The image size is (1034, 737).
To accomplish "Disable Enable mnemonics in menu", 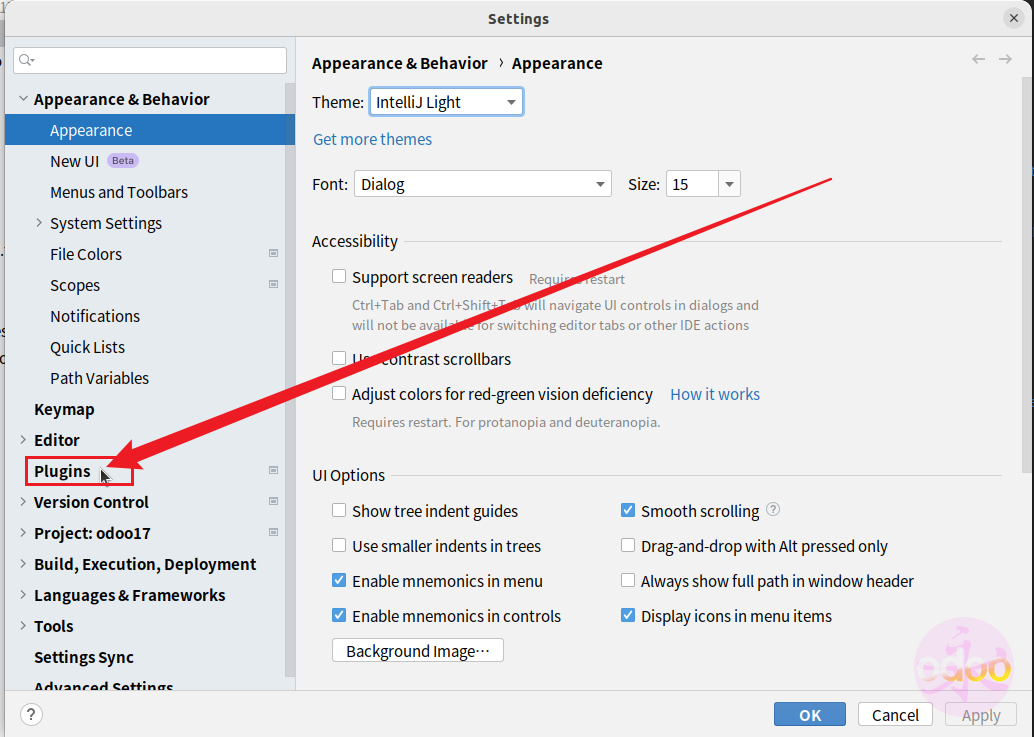I will [339, 580].
